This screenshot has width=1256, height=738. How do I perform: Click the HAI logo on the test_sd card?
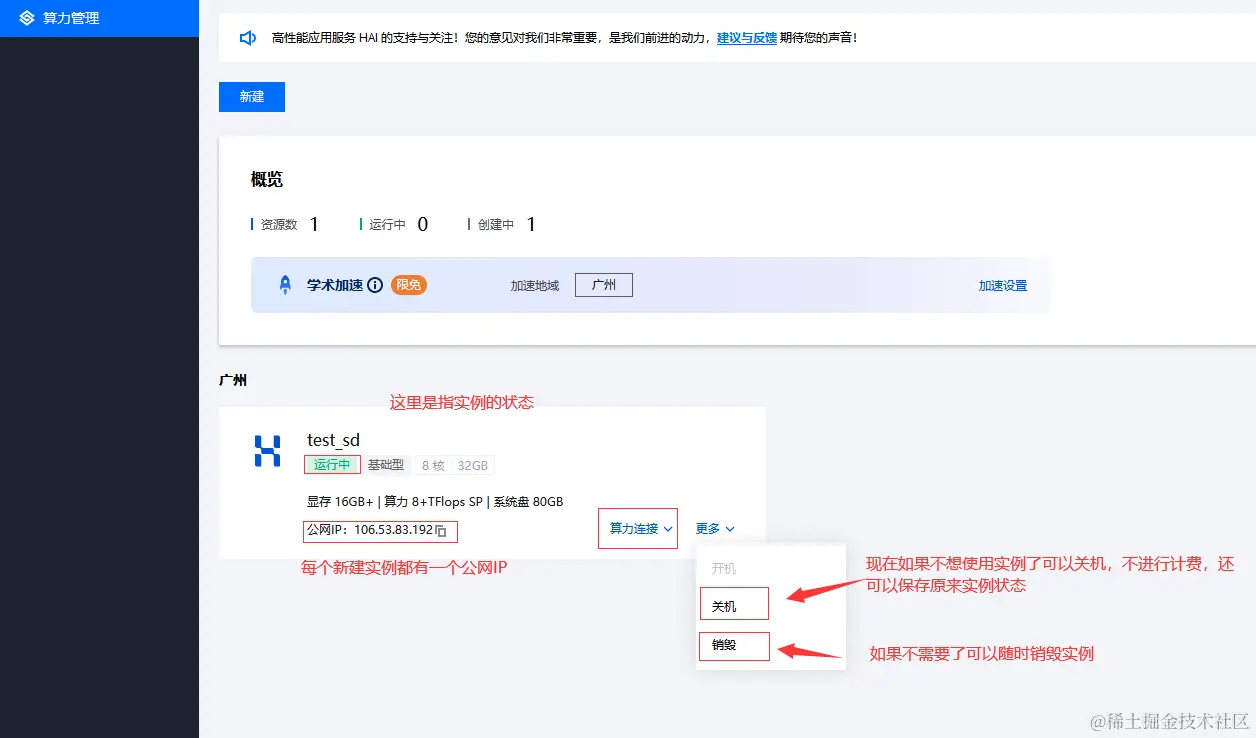[x=266, y=452]
